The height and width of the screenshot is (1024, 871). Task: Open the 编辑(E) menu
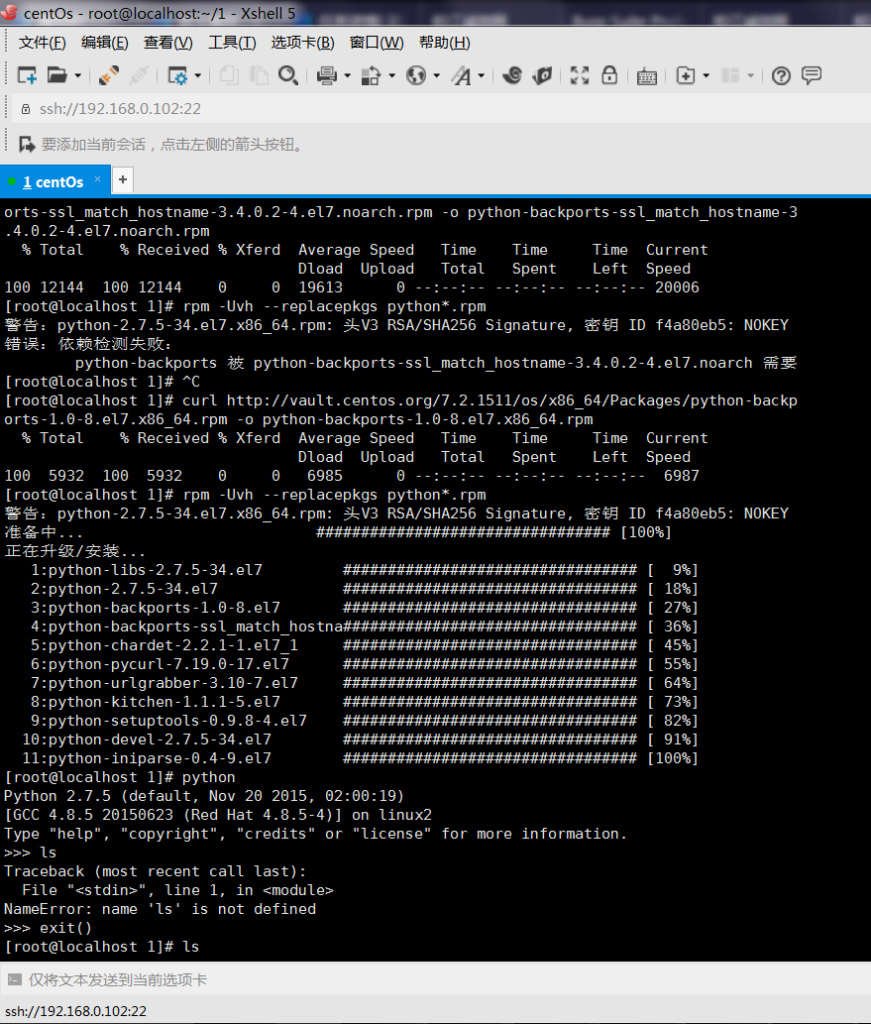[104, 43]
